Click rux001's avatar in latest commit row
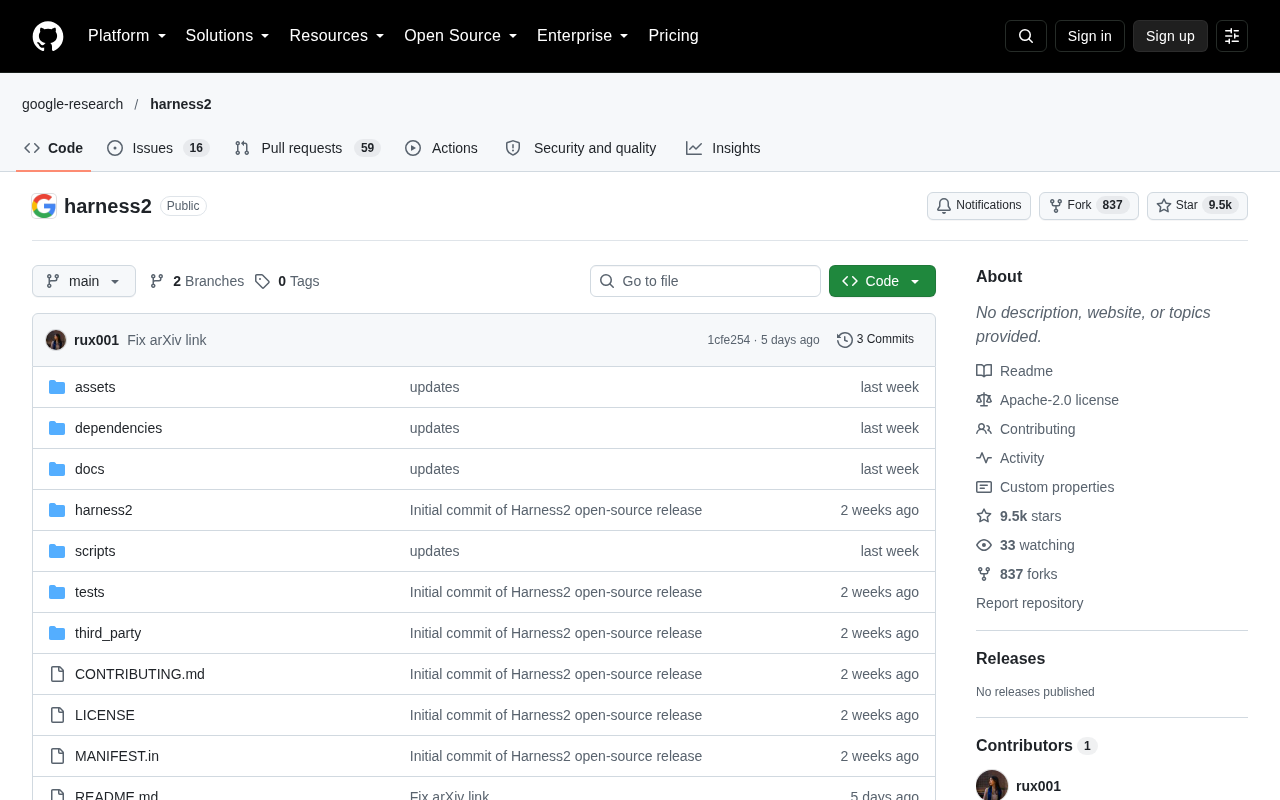1280x800 pixels. (56, 340)
